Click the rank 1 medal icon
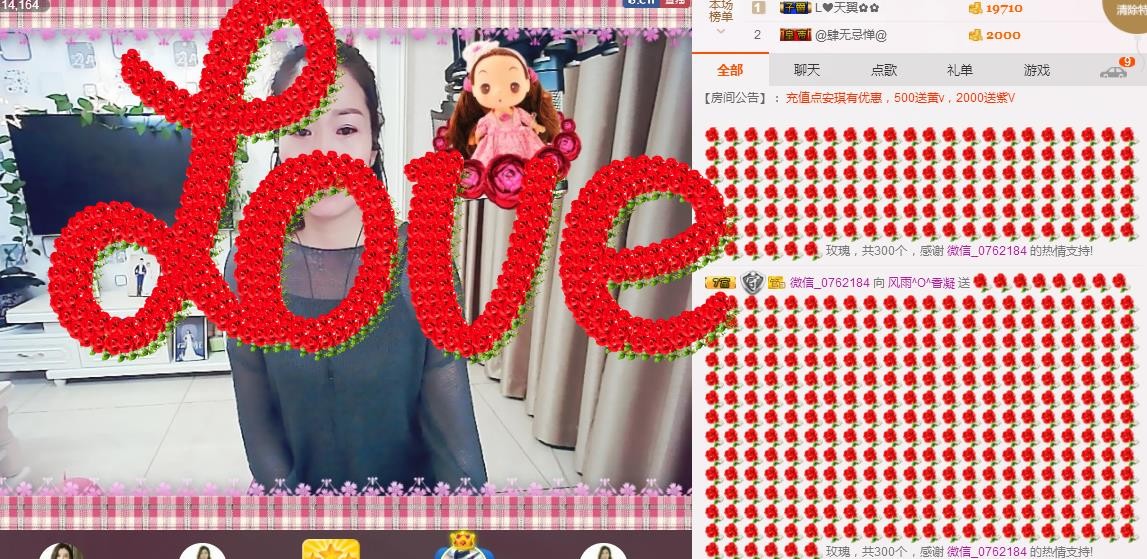The image size is (1147, 559). [x=759, y=8]
